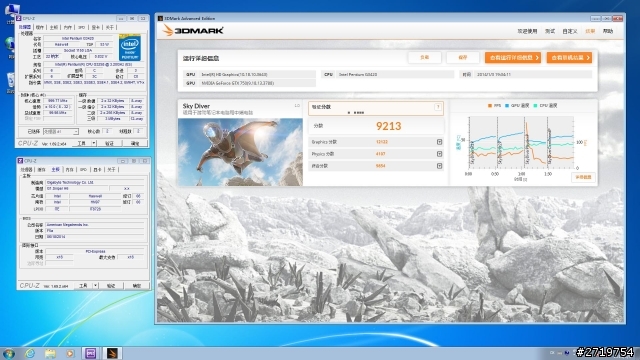
Task: Switch to CPU-Z purple taskbar icon
Action: pos(91,353)
